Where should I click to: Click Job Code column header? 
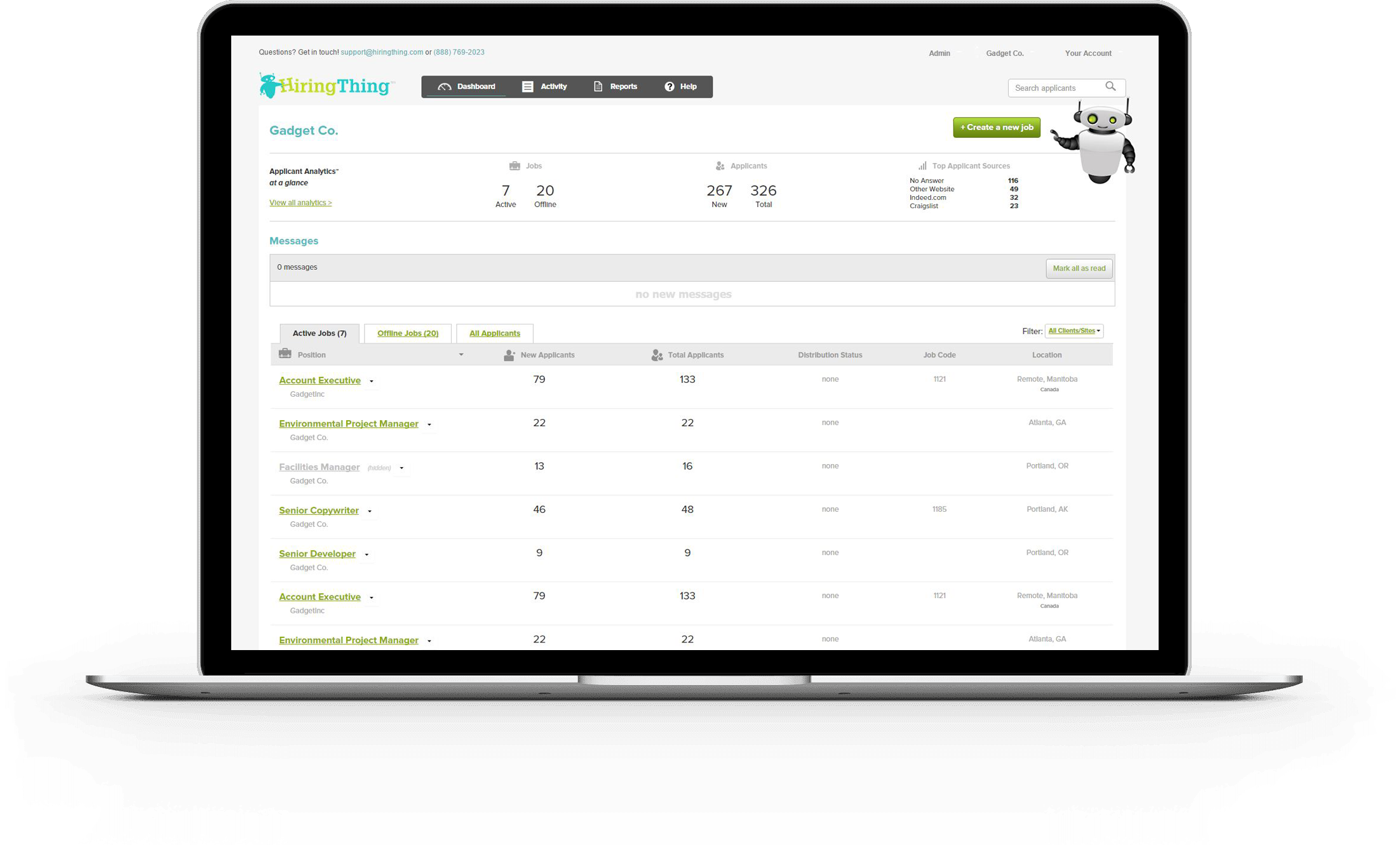939,355
